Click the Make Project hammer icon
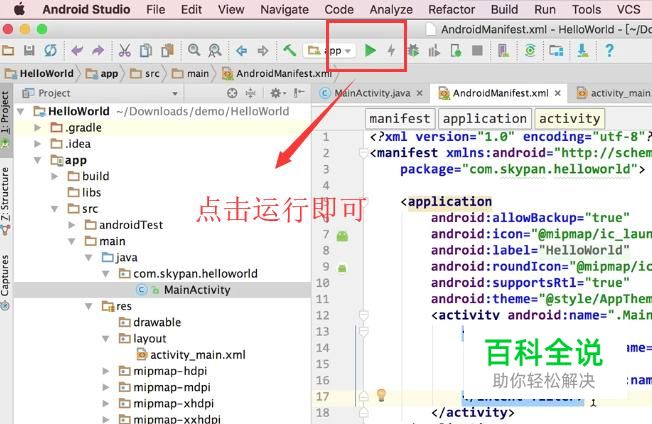 [x=289, y=50]
